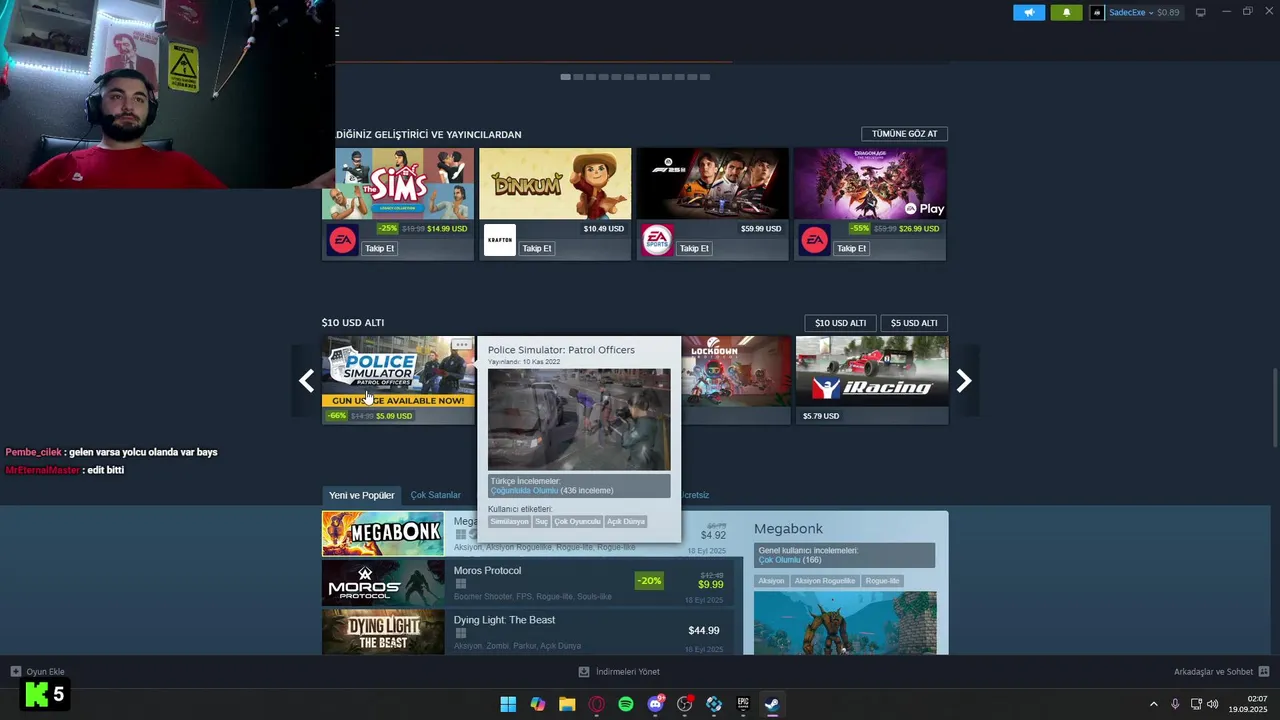Click the $10 USD ALTI filter button

pyautogui.click(x=840, y=323)
